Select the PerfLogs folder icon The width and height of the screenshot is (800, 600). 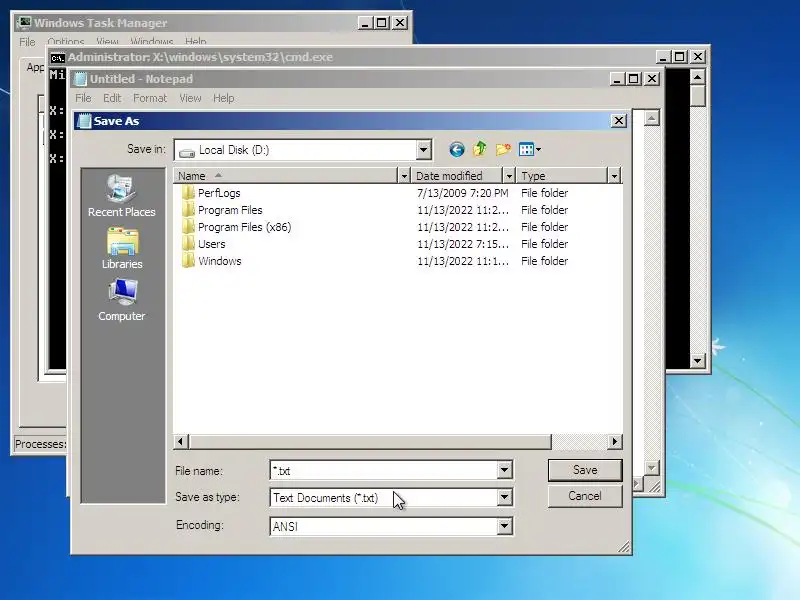(188, 193)
